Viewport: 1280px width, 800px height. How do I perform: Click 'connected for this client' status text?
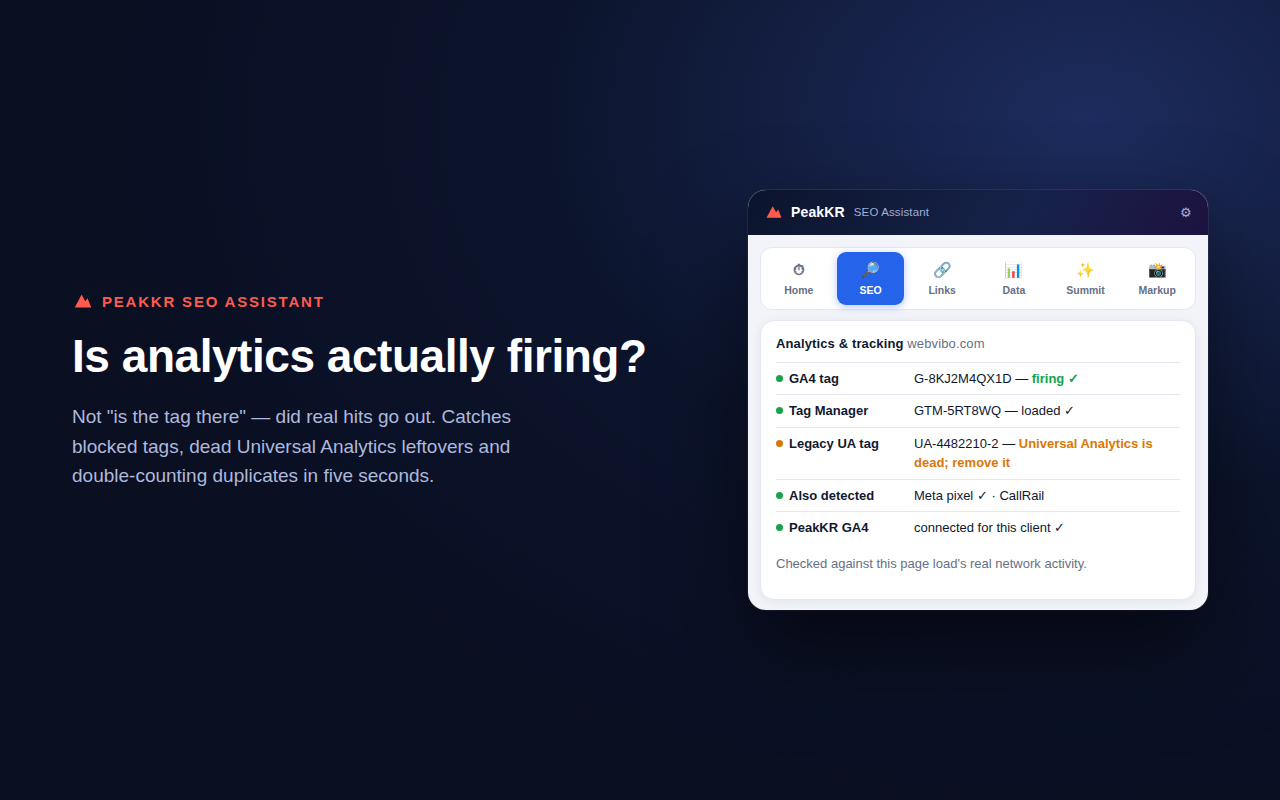[x=989, y=527]
